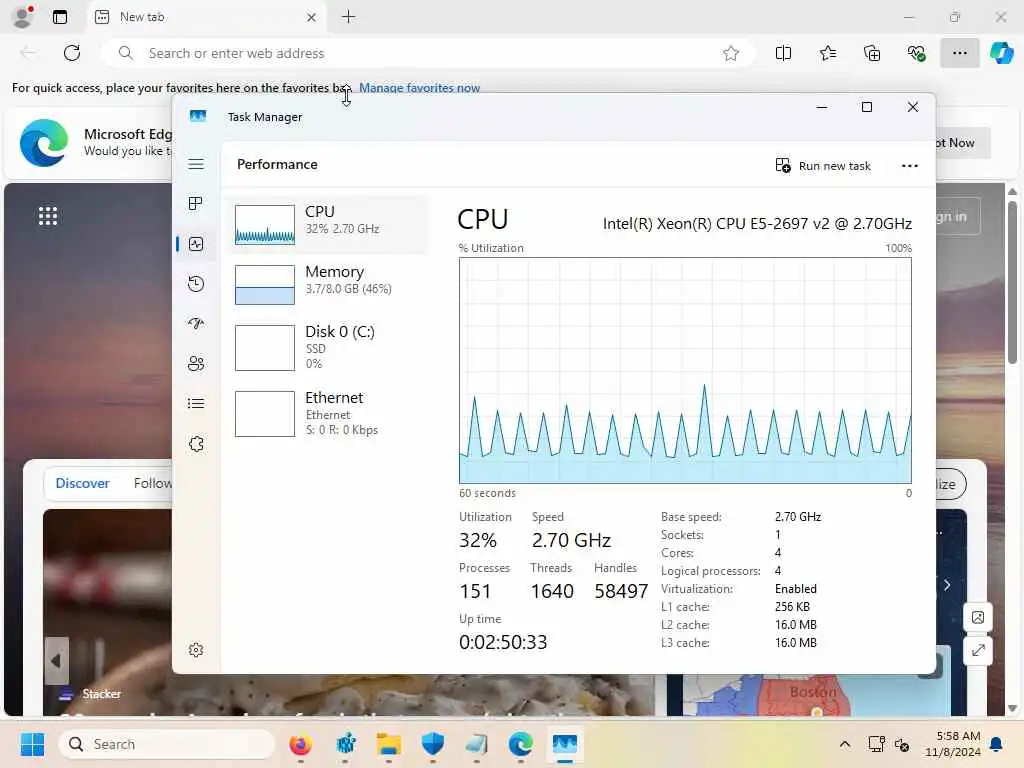Open Edge favorites list icon
The width and height of the screenshot is (1024, 768).
(x=827, y=53)
